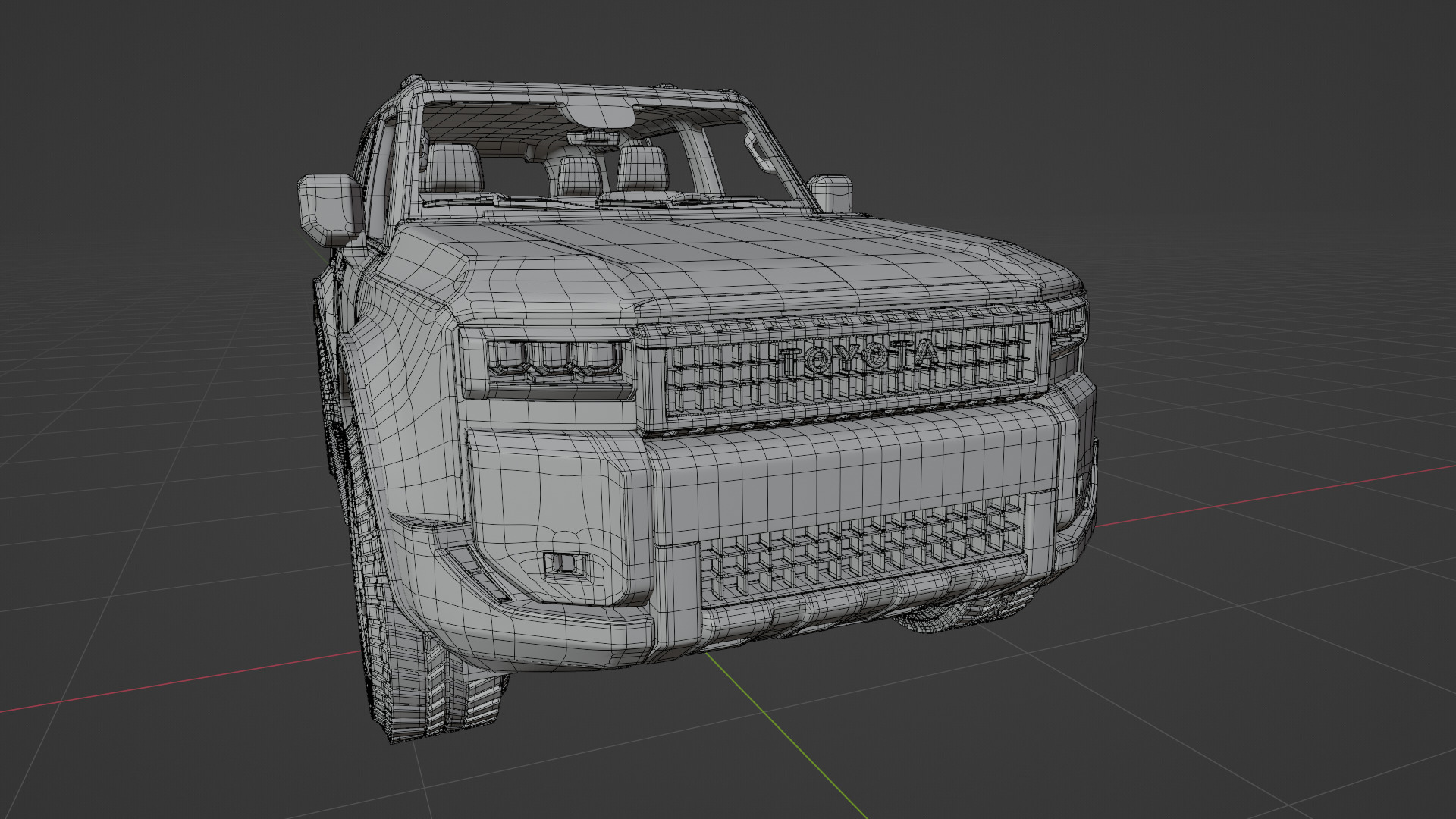Select the upper front grille mesh
The image size is (1456, 819).
coord(851,372)
